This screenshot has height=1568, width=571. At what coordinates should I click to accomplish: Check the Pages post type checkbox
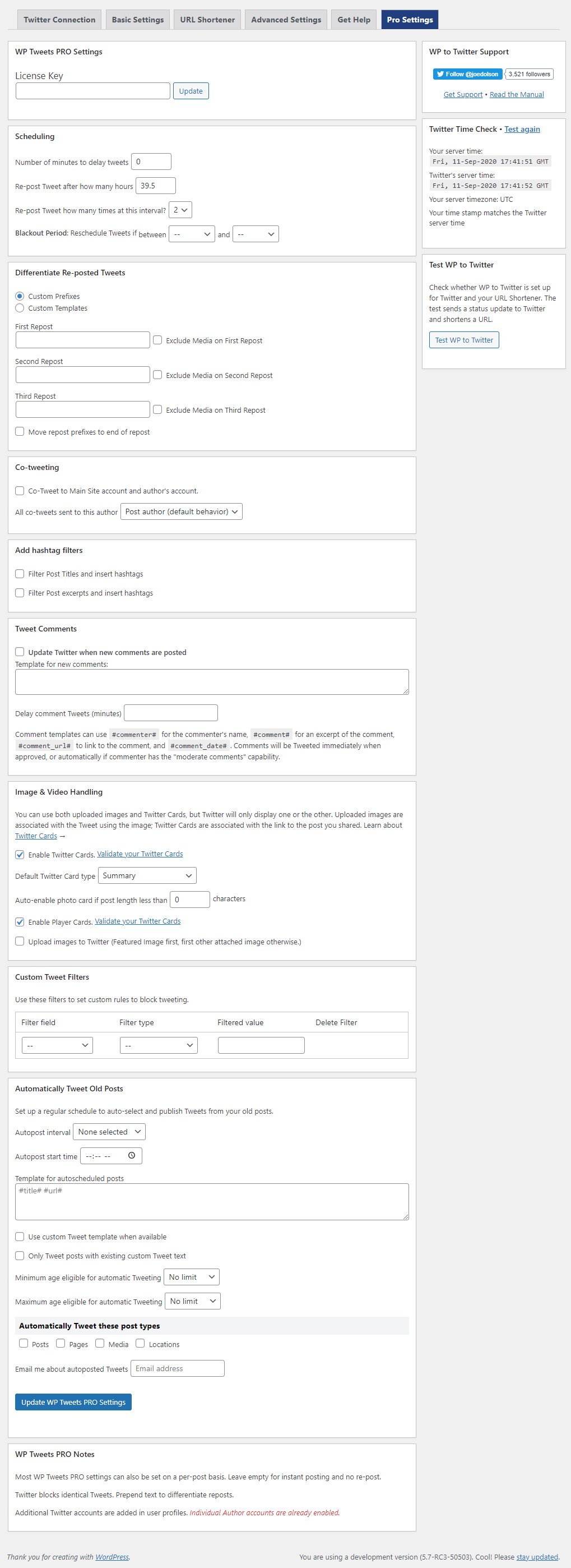pos(61,1343)
